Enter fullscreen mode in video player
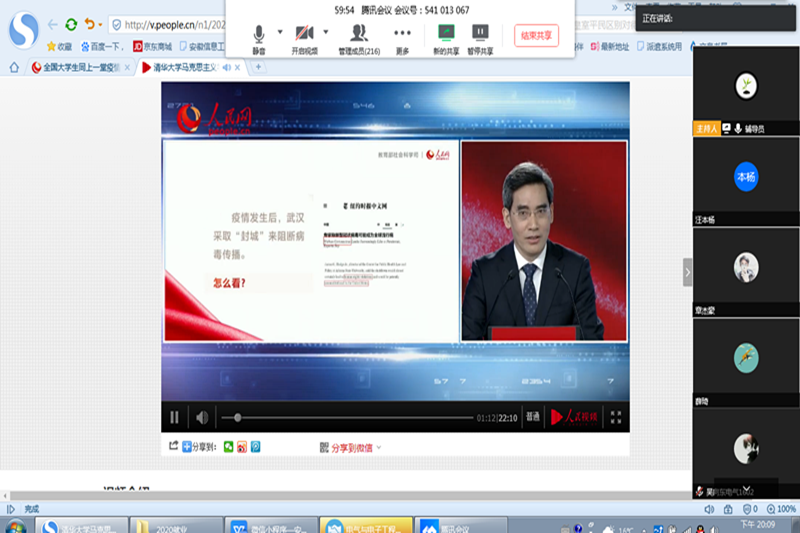The width and height of the screenshot is (800, 533). pos(616,417)
